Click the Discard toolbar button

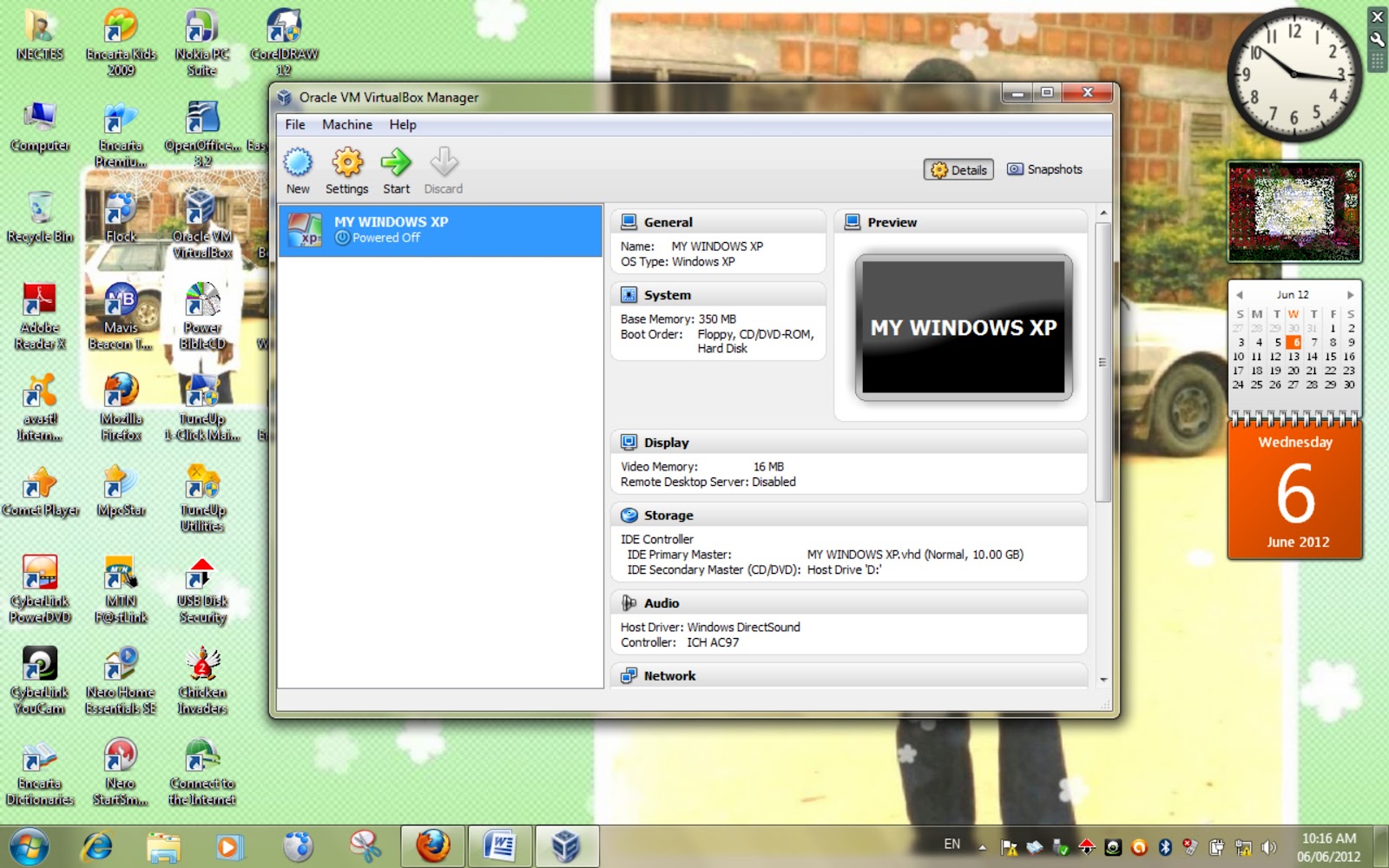pos(444,169)
